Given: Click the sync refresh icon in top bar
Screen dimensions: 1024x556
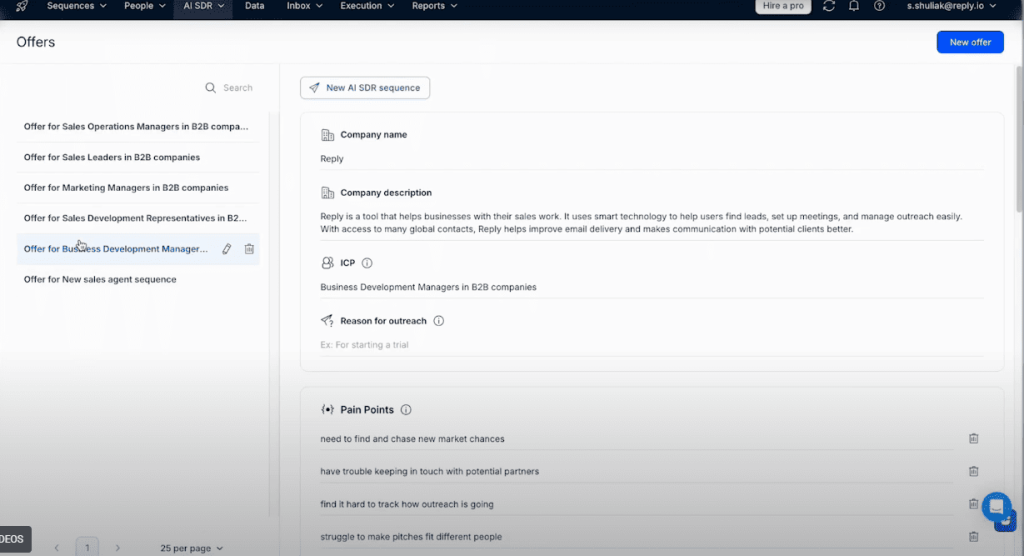Looking at the screenshot, I should click(829, 6).
